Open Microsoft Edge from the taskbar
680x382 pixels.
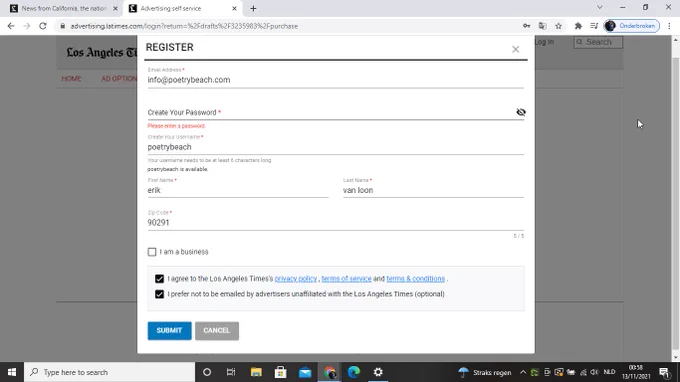coord(354,372)
